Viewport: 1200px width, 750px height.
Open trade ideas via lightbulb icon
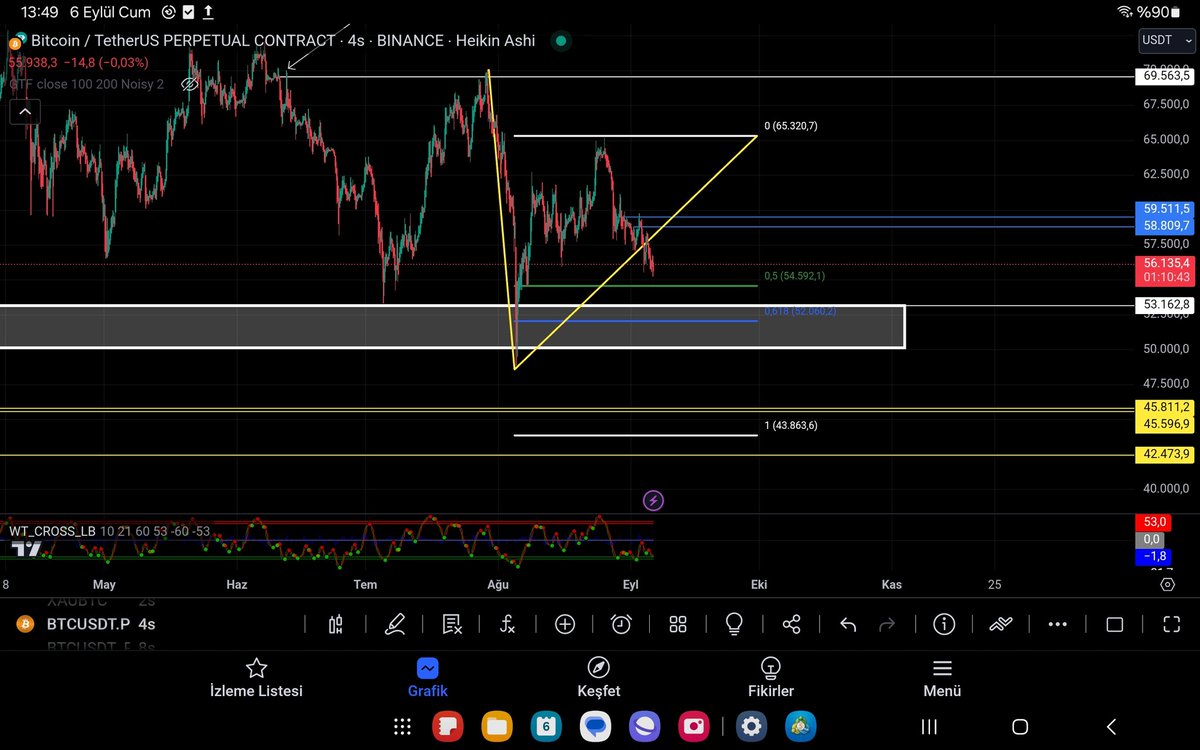734,624
